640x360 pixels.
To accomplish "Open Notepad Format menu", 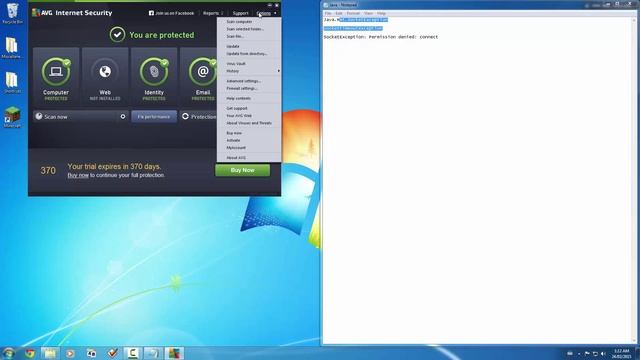I will 353,13.
